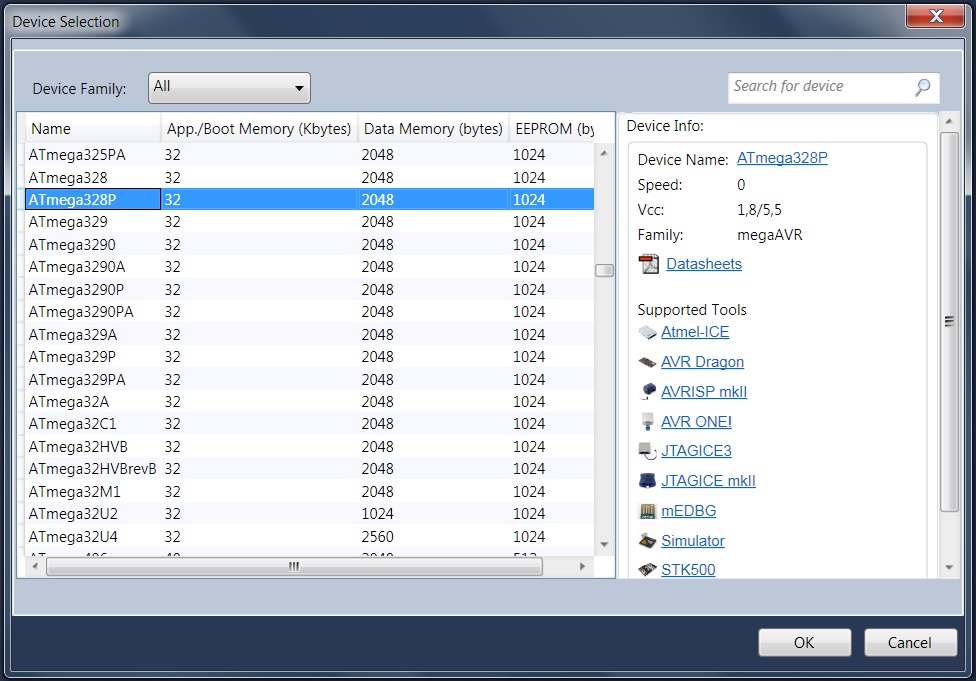Sort by Data Memory (bytes) column
Screen dimensions: 976x681
click(x=432, y=128)
